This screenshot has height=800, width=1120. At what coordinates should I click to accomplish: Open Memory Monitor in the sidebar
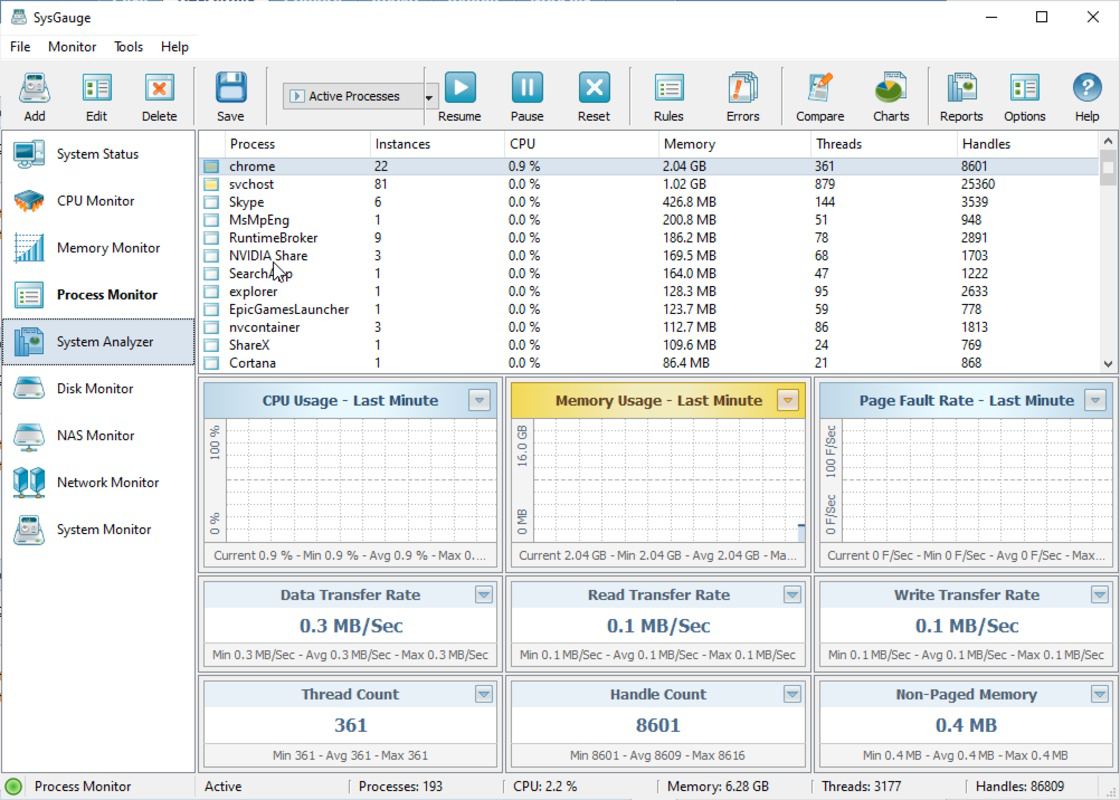(99, 249)
